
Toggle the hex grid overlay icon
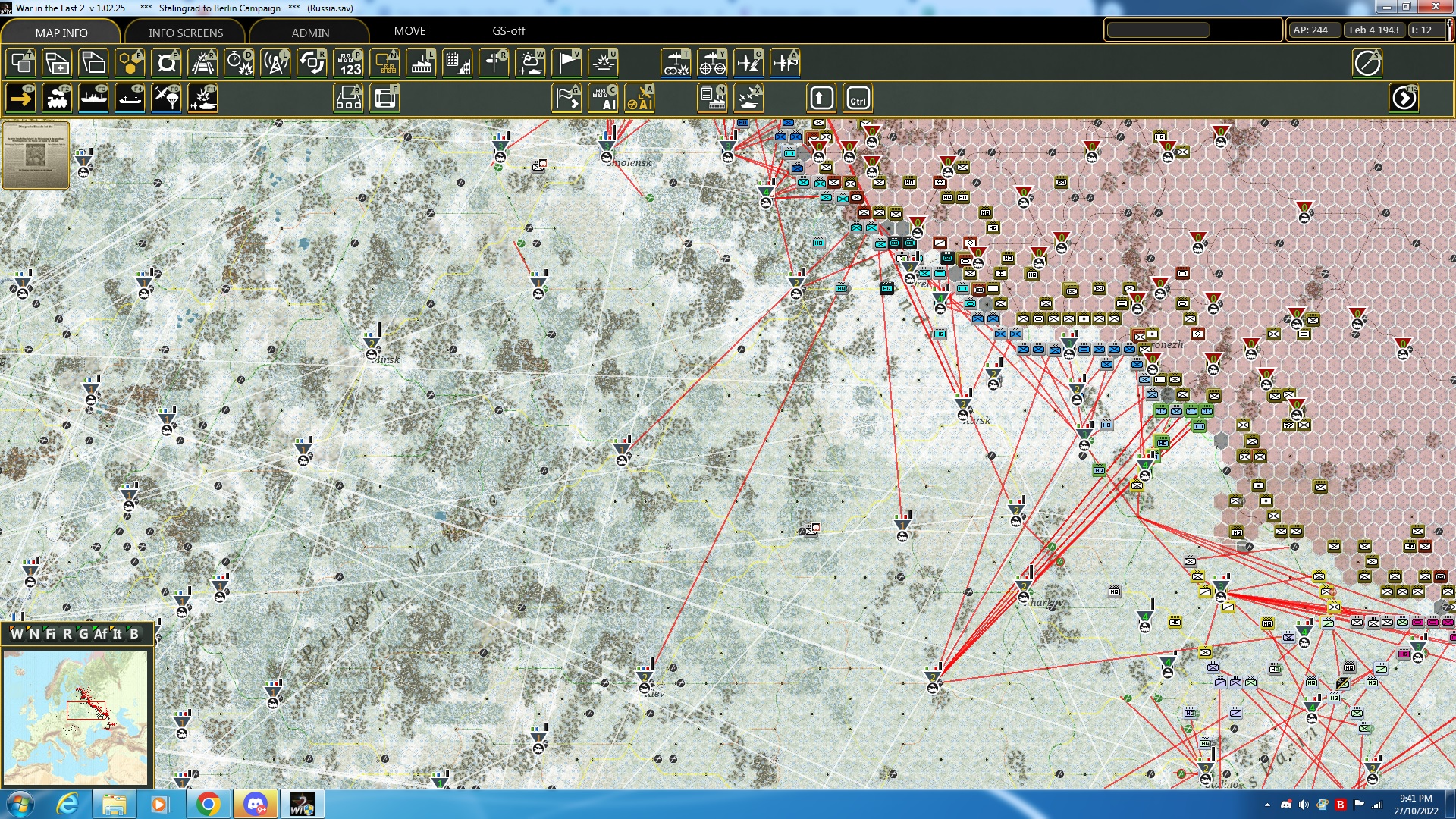[x=130, y=63]
